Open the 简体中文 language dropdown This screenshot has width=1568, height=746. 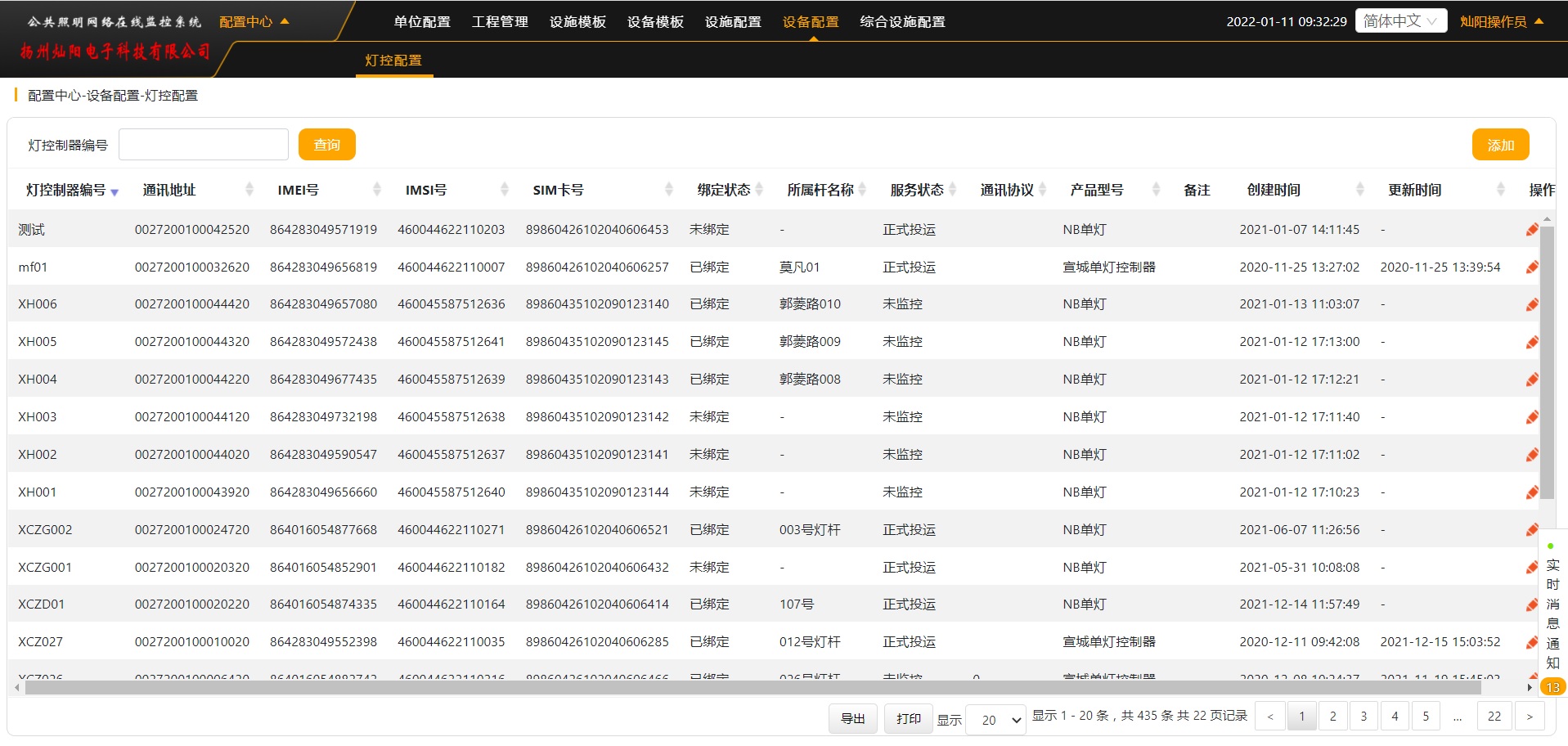tap(1400, 21)
